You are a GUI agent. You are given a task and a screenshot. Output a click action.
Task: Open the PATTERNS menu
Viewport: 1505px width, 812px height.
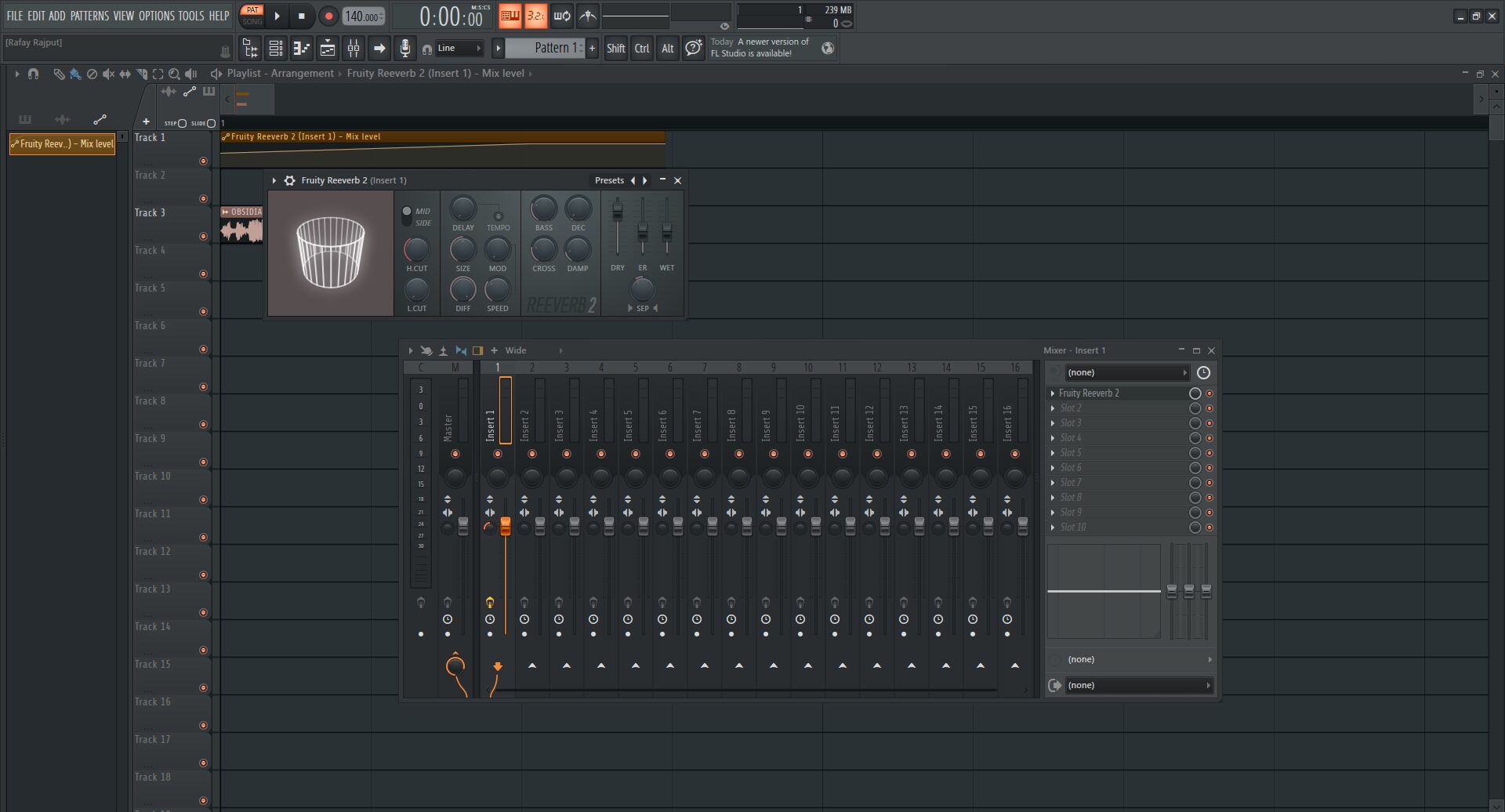tap(89, 16)
